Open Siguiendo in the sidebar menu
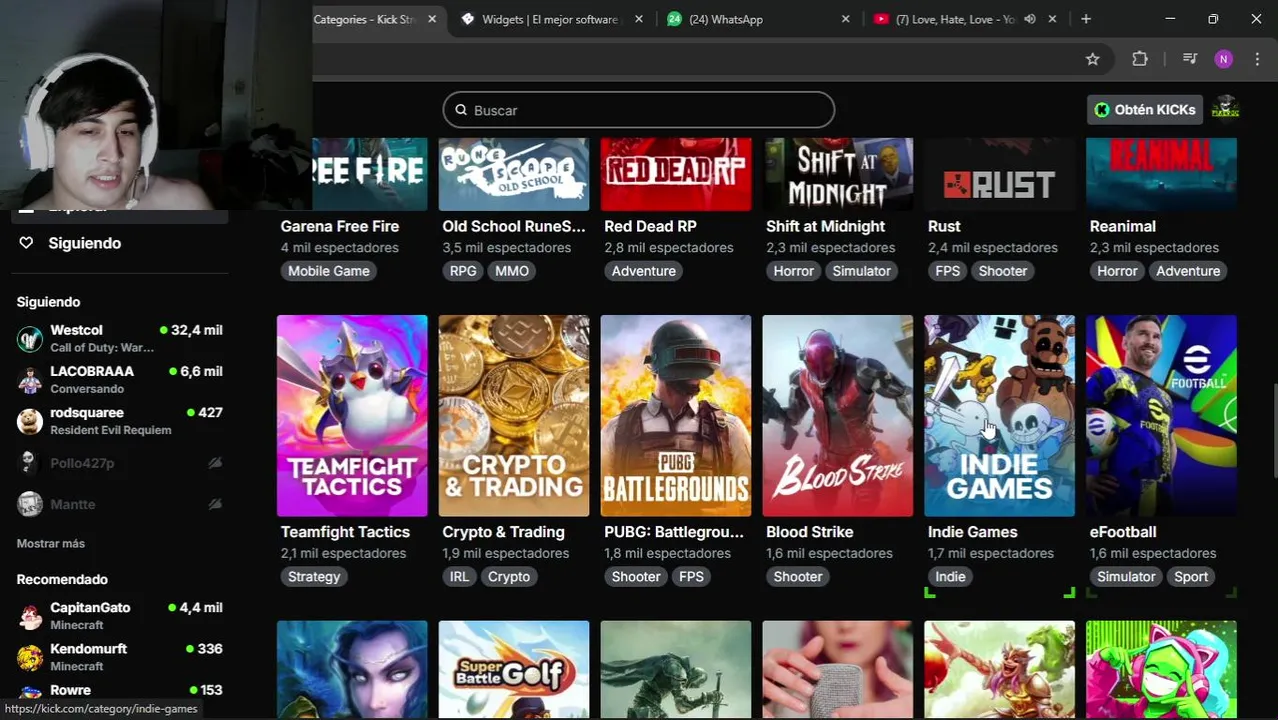Image resolution: width=1278 pixels, height=720 pixels. [x=84, y=243]
